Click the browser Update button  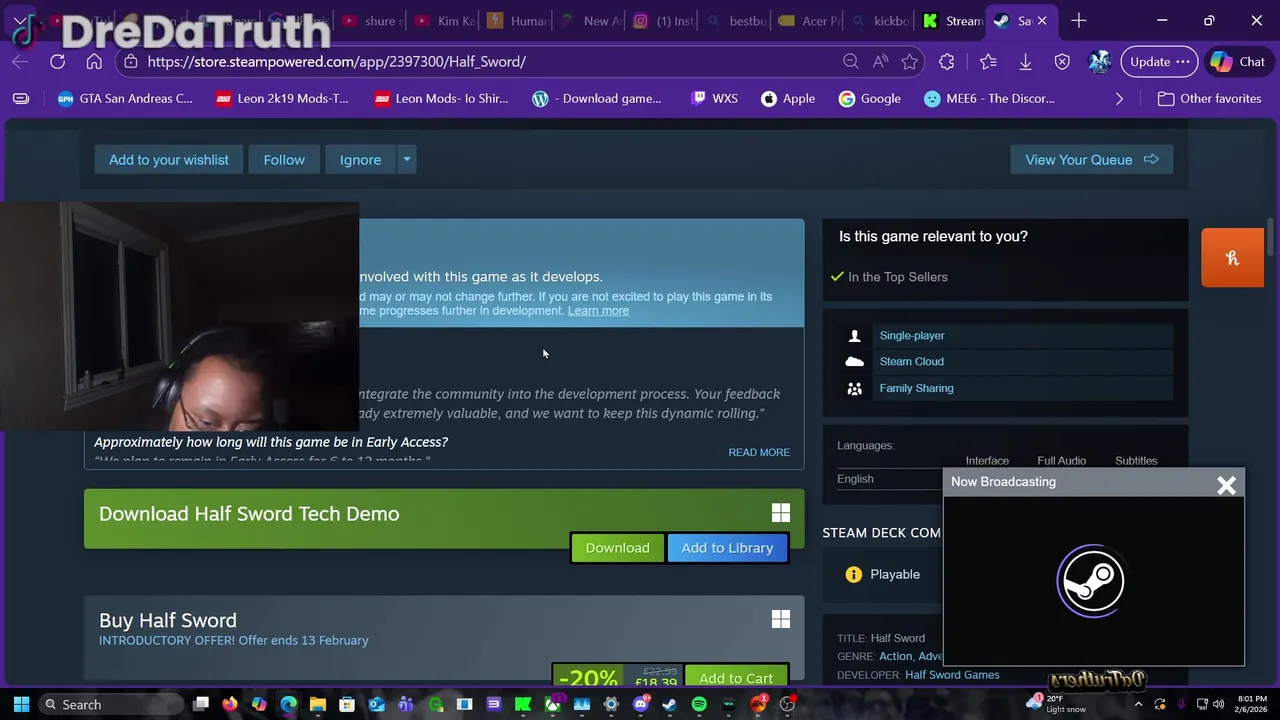(1159, 62)
